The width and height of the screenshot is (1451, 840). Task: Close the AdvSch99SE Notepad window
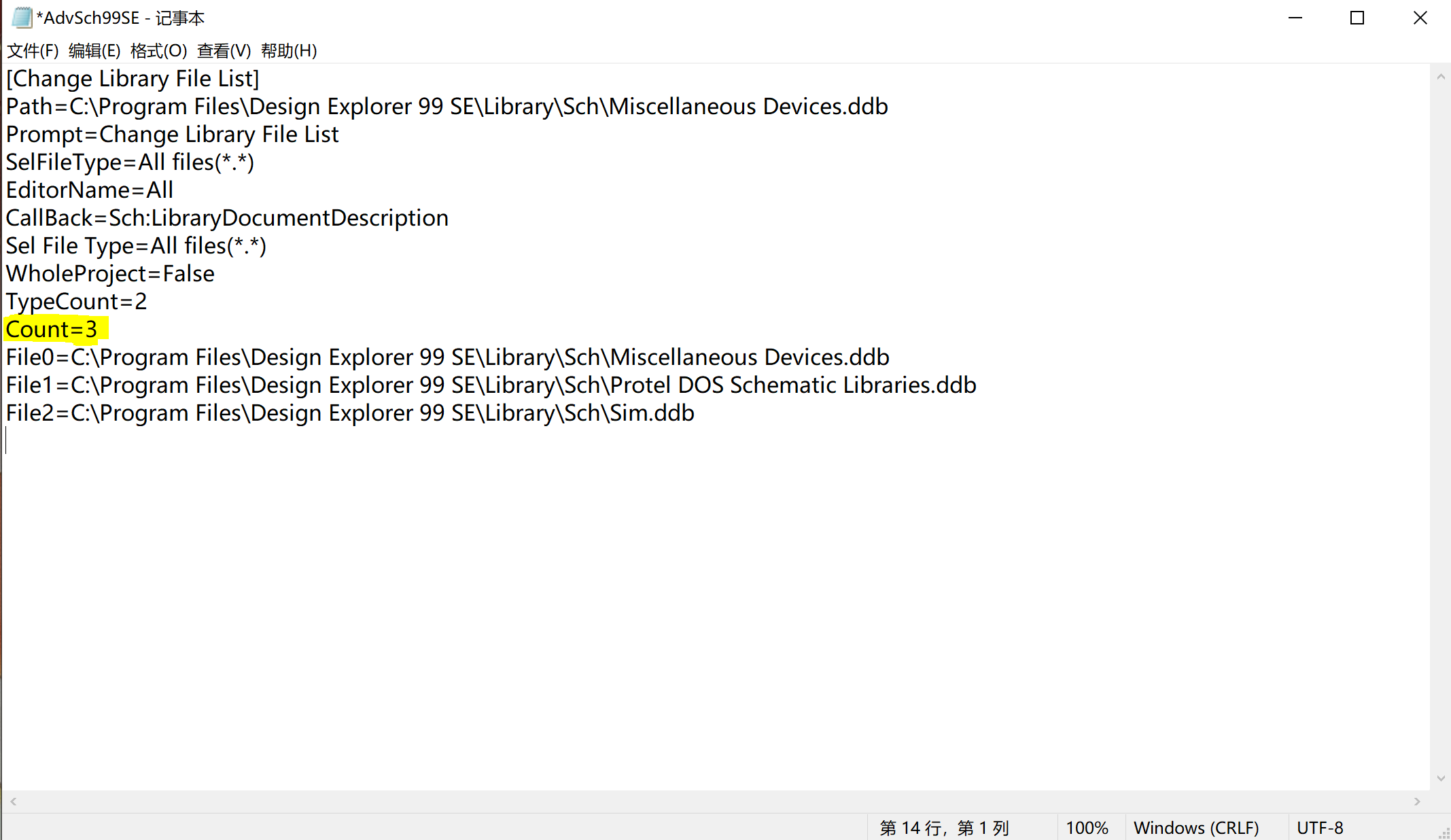coord(1420,18)
